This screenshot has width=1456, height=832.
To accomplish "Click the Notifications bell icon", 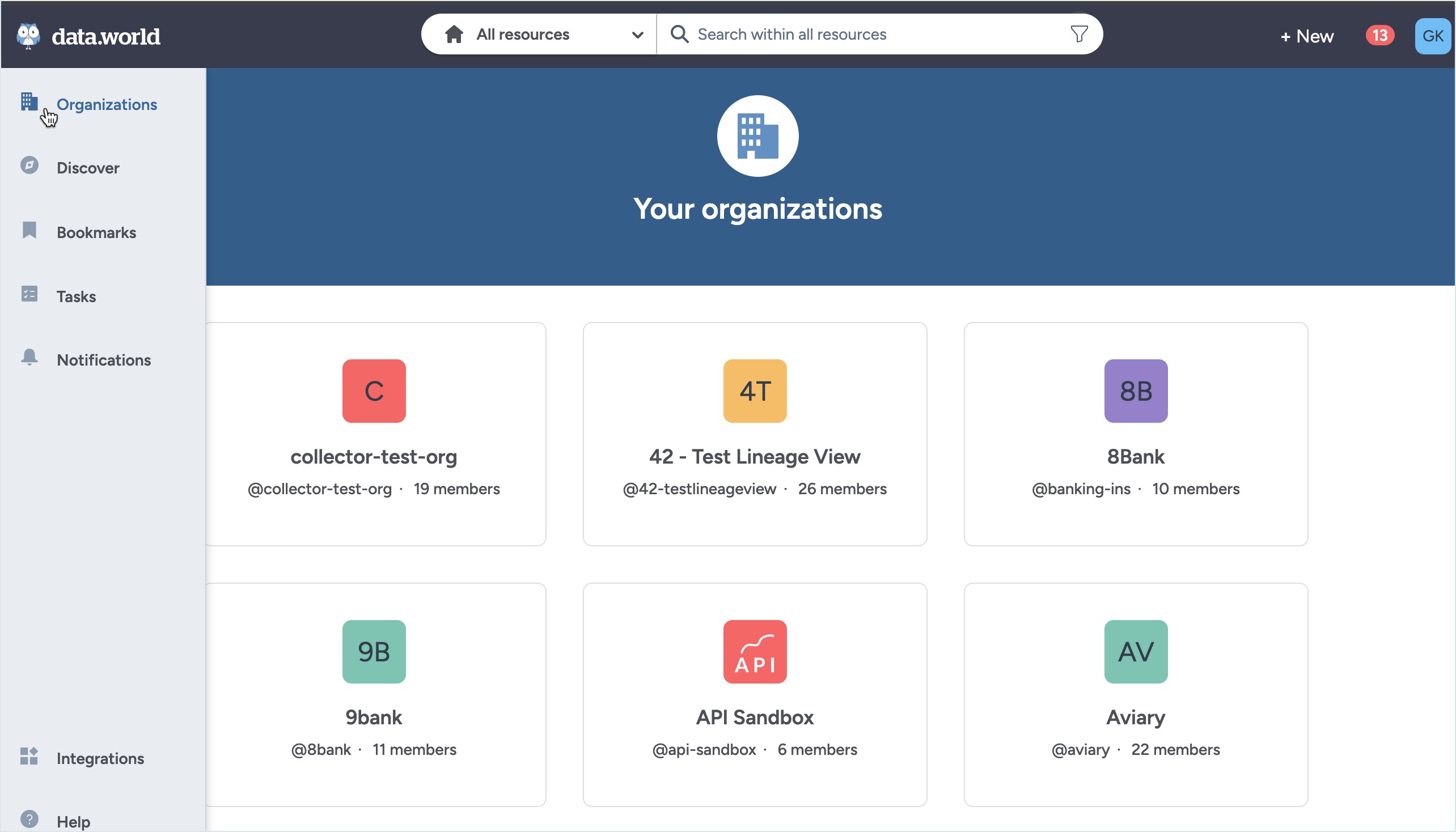I will click(29, 357).
